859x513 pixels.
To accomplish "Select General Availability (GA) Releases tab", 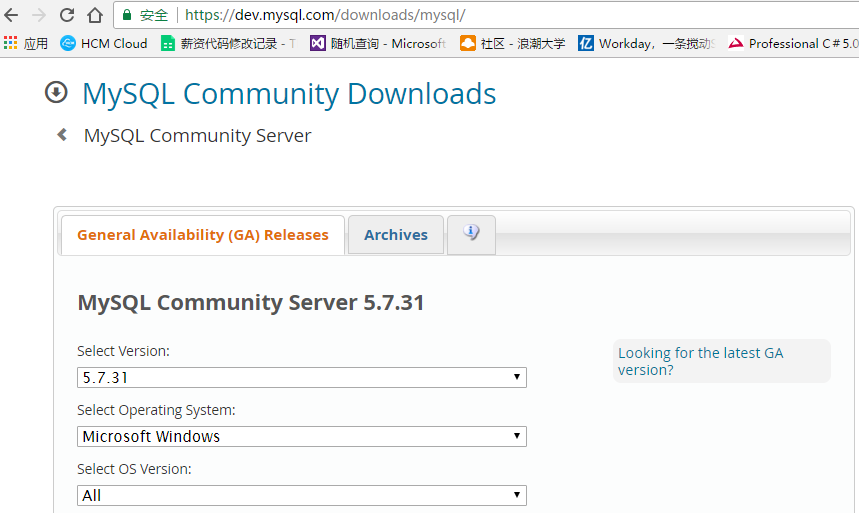I will tap(203, 235).
